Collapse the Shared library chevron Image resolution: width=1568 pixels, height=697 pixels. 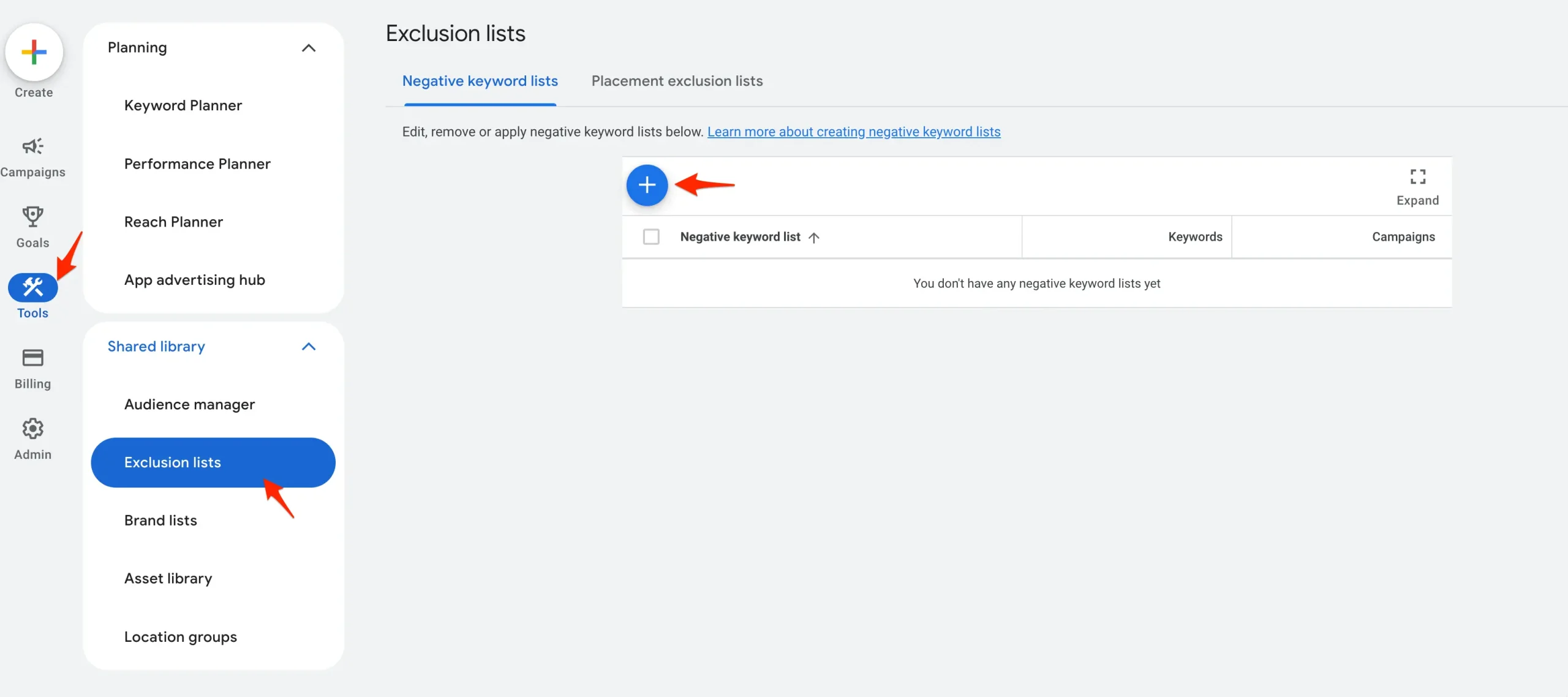click(x=309, y=347)
